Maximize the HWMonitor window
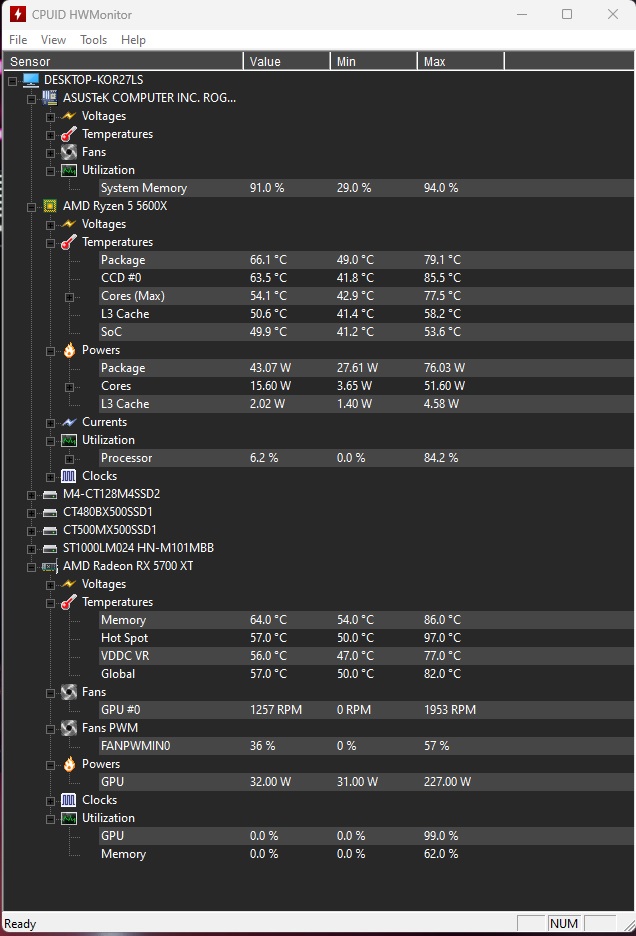The height and width of the screenshot is (936, 636). [x=567, y=14]
